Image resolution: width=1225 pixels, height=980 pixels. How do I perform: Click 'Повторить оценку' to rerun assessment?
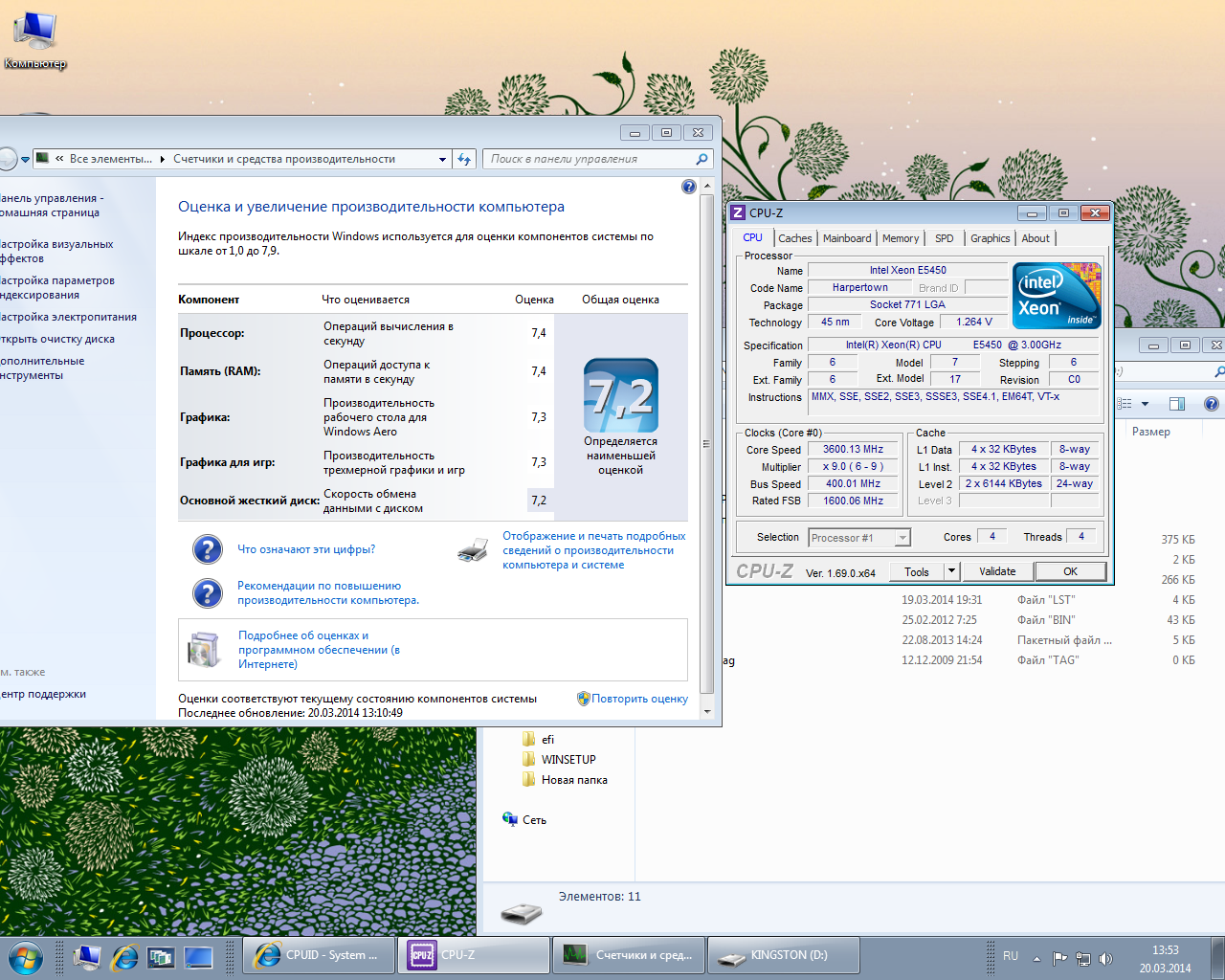tap(639, 699)
